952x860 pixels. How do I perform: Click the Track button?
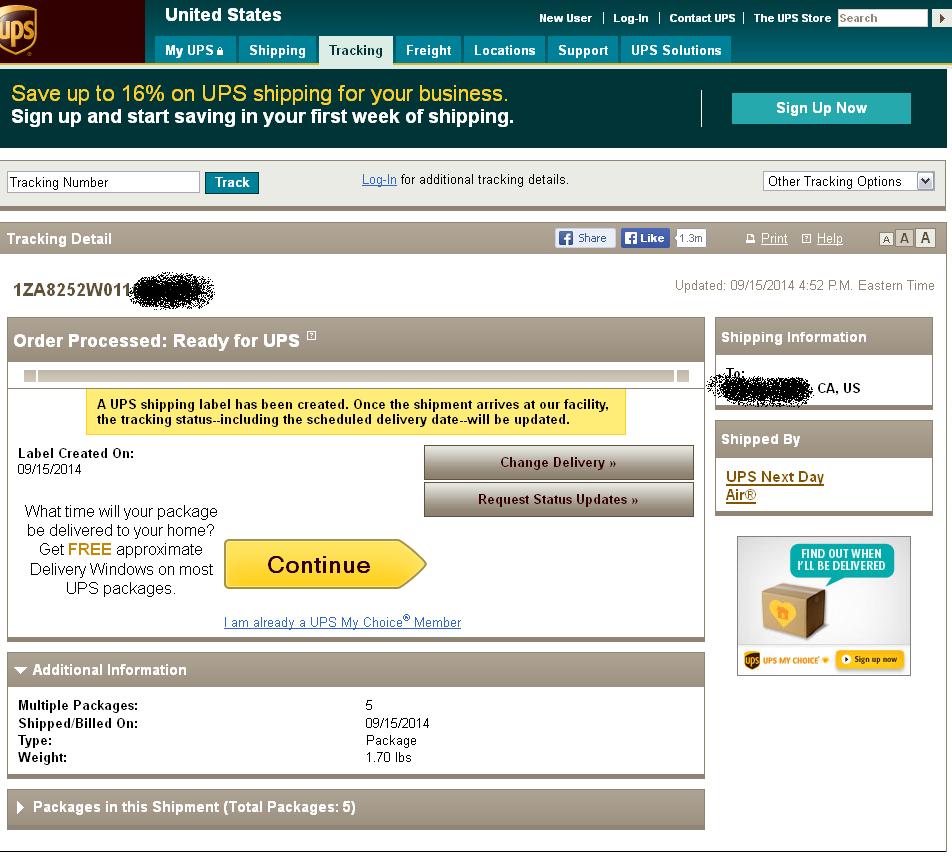(232, 182)
